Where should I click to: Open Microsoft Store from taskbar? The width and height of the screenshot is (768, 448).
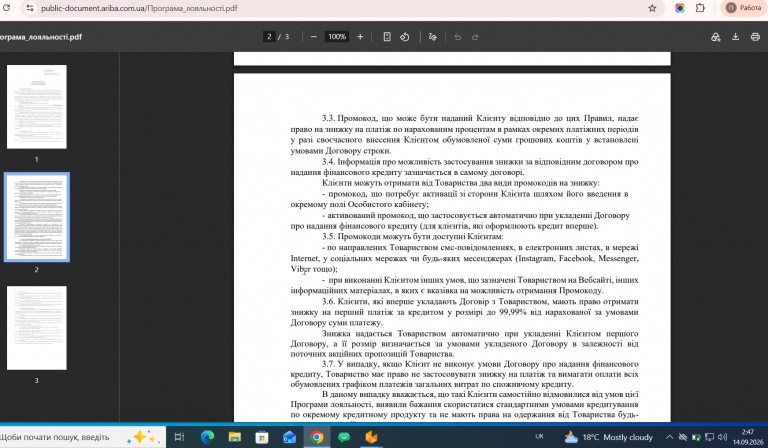tap(262, 437)
